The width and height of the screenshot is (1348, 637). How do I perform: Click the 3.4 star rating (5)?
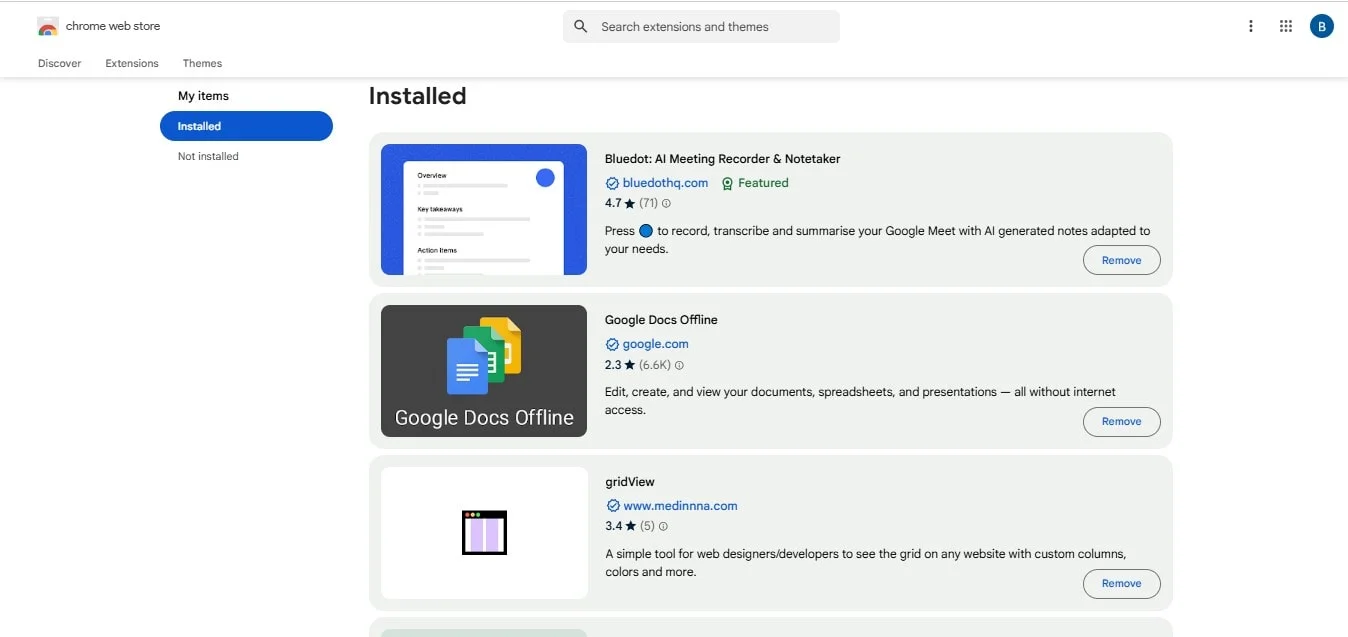tap(629, 526)
